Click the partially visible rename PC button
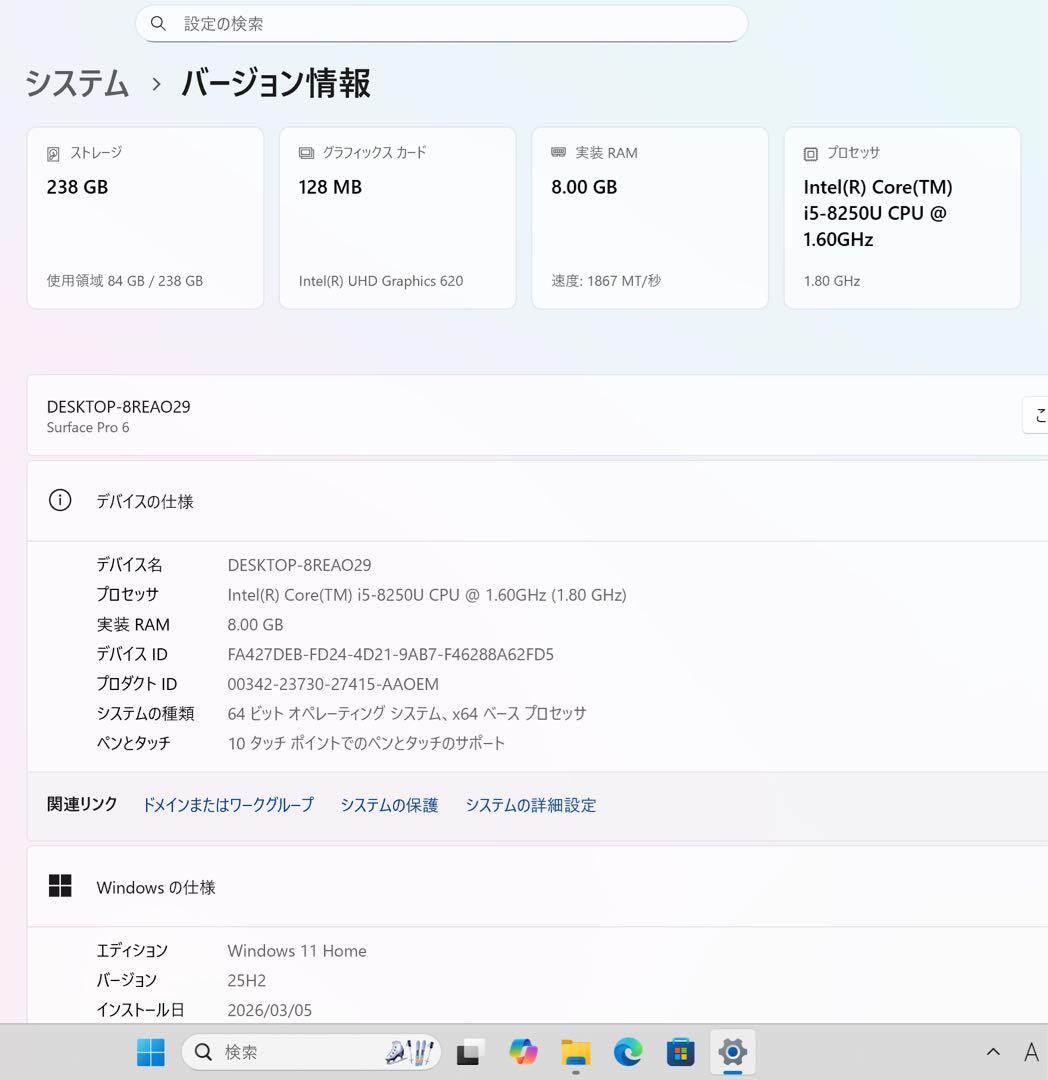 [x=1036, y=415]
